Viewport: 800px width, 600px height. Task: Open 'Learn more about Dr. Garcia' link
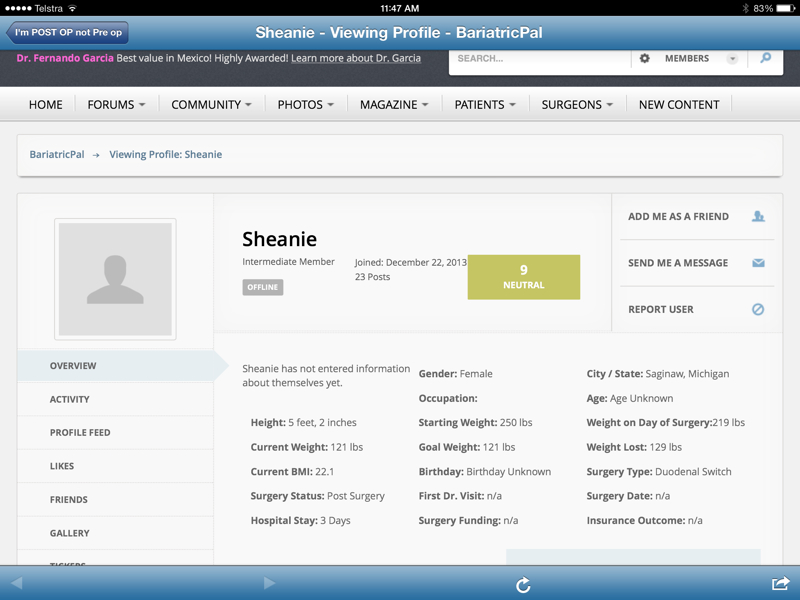point(356,58)
